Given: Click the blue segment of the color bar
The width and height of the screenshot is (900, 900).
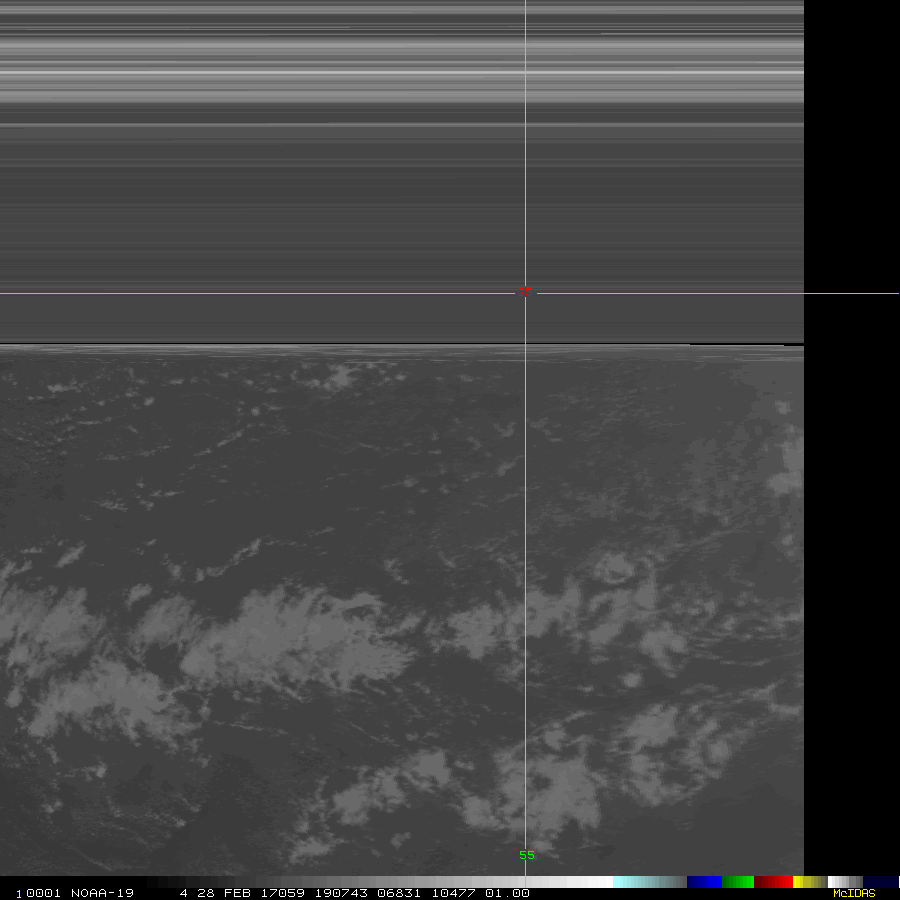Looking at the screenshot, I should tap(704, 882).
